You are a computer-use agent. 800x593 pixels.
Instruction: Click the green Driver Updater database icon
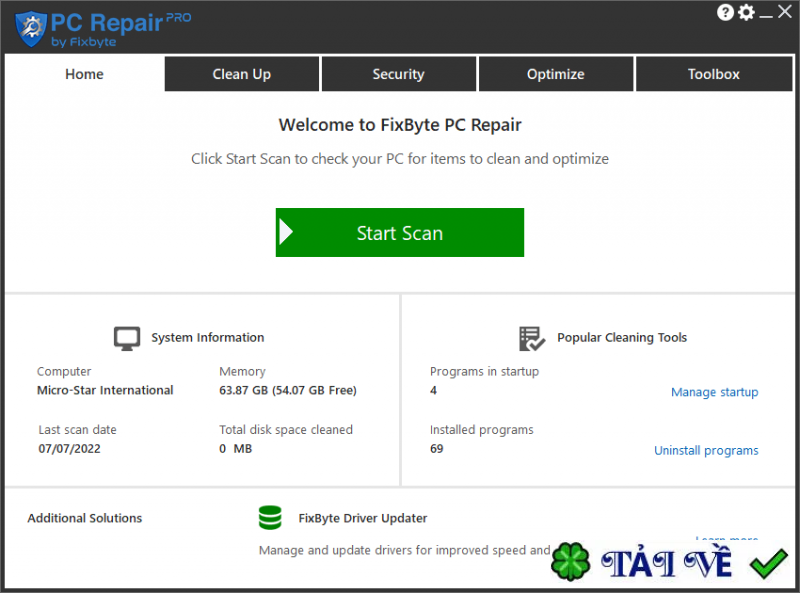[270, 517]
